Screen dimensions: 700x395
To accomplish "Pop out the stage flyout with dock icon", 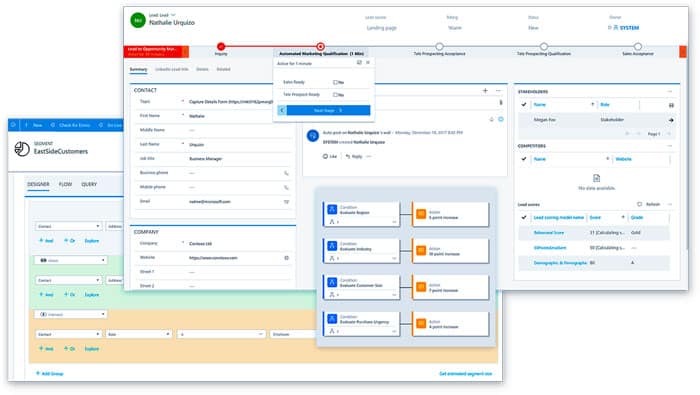I will point(359,63).
